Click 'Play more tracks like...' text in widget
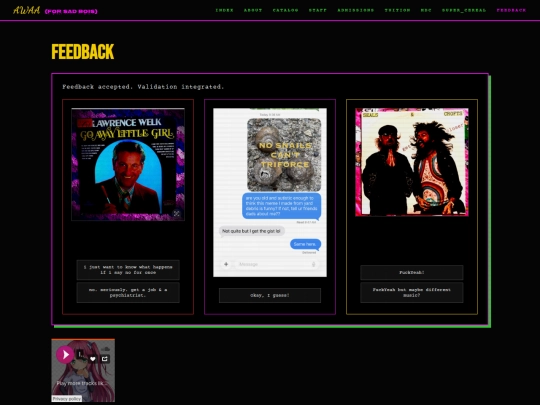The image size is (540, 405). coord(82,383)
